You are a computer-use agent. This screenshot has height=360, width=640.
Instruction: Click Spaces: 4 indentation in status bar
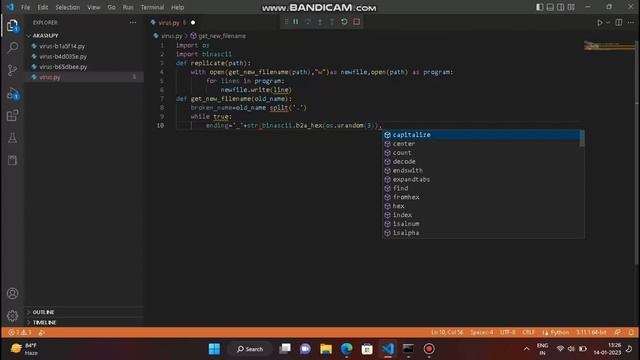pyautogui.click(x=482, y=332)
